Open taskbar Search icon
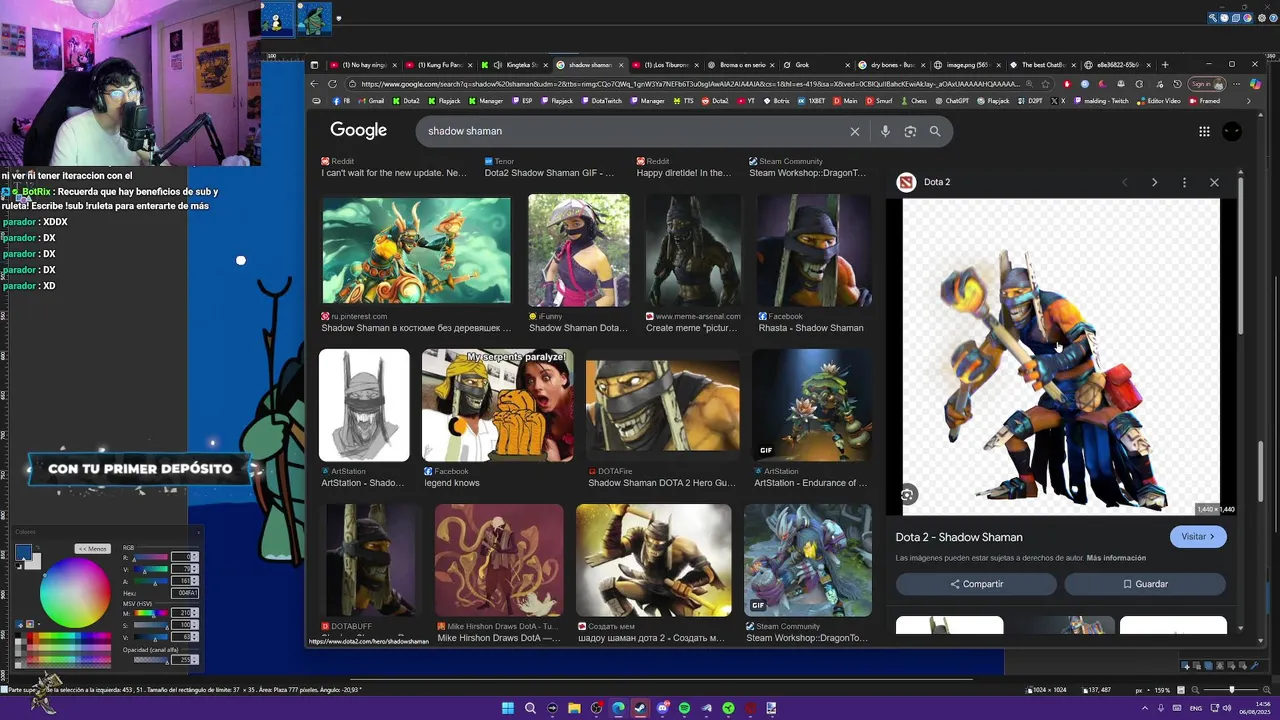The height and width of the screenshot is (720, 1280). (530, 708)
